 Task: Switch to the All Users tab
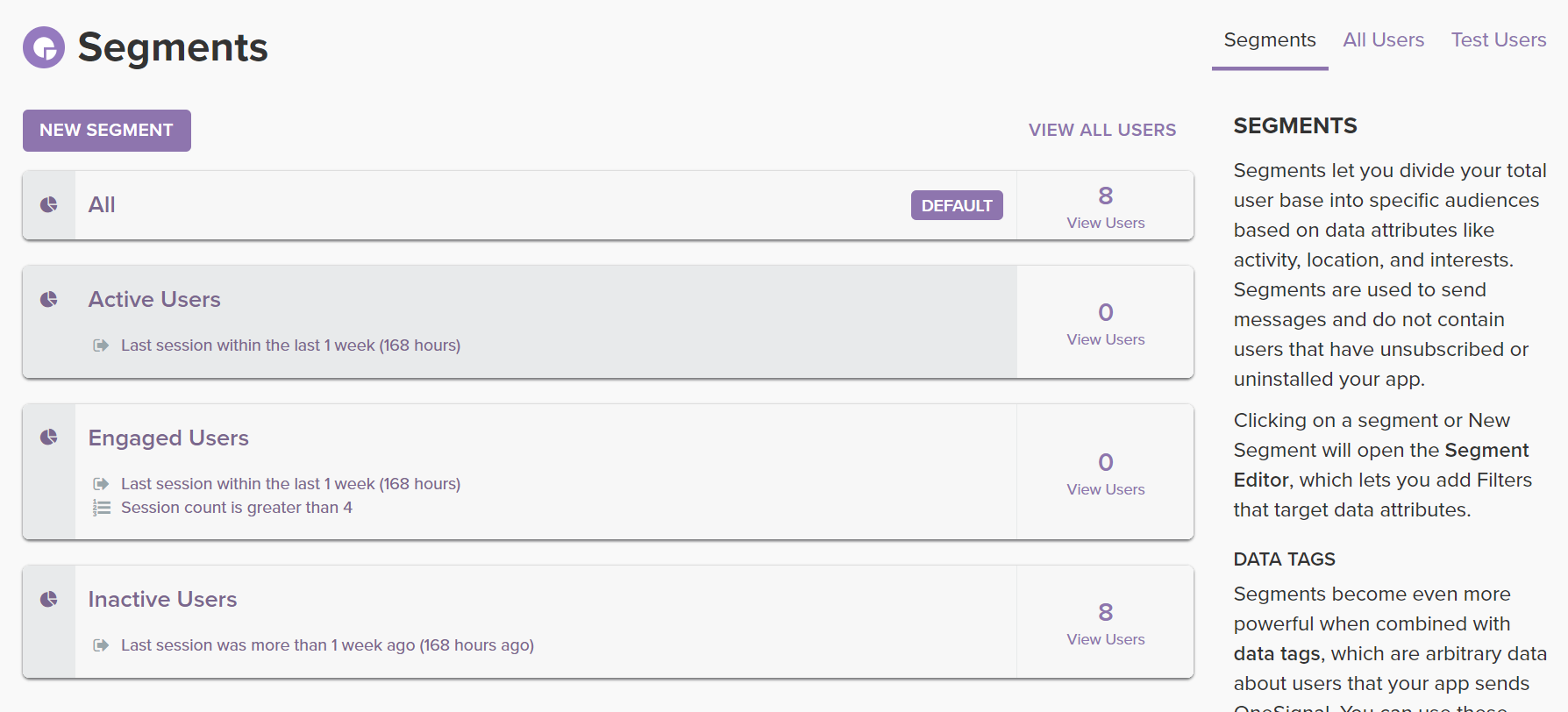1383,40
